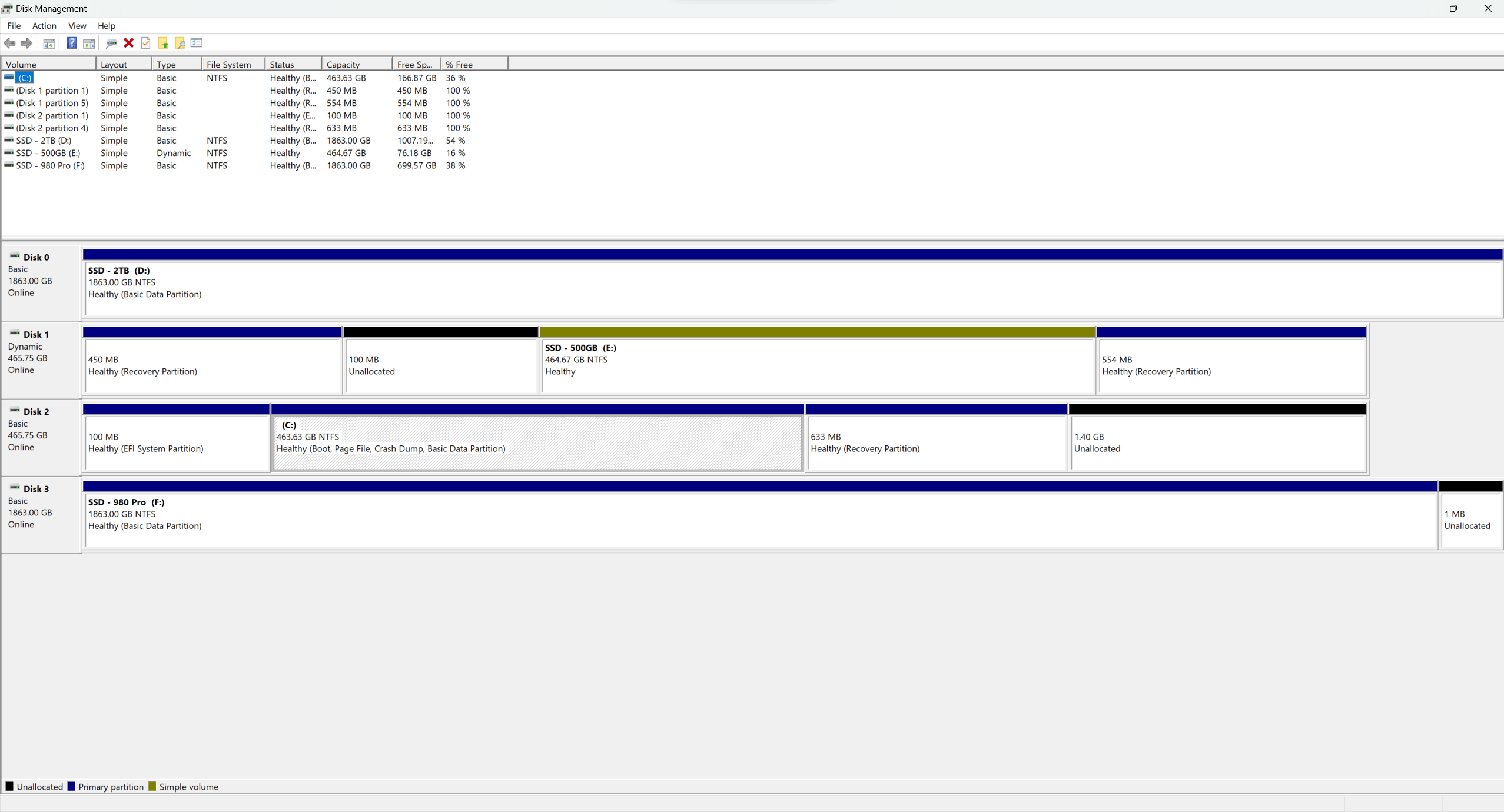1504x812 pixels.
Task: Open the View menu
Action: pyautogui.click(x=77, y=26)
